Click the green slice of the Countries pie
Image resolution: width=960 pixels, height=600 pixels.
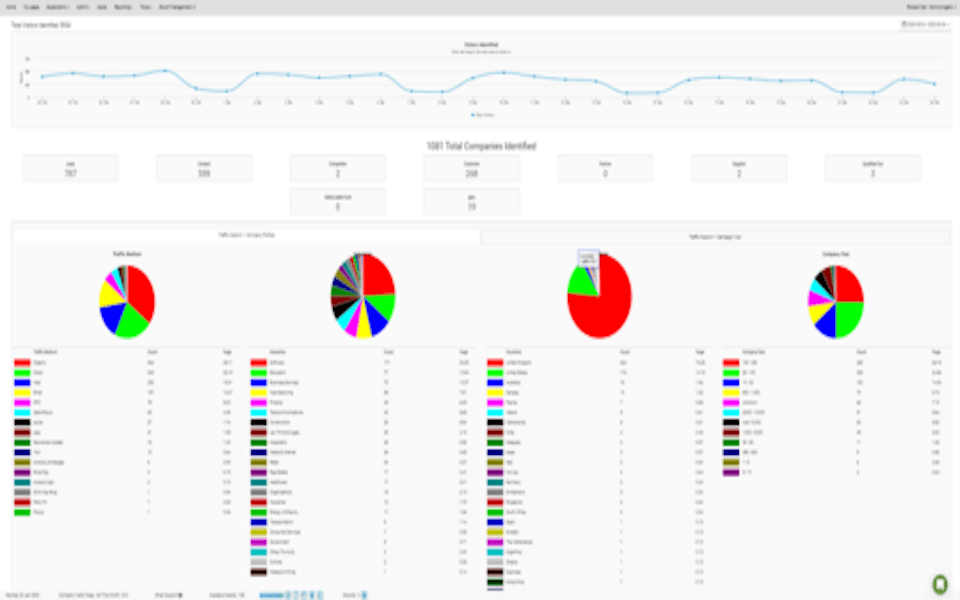(x=581, y=282)
